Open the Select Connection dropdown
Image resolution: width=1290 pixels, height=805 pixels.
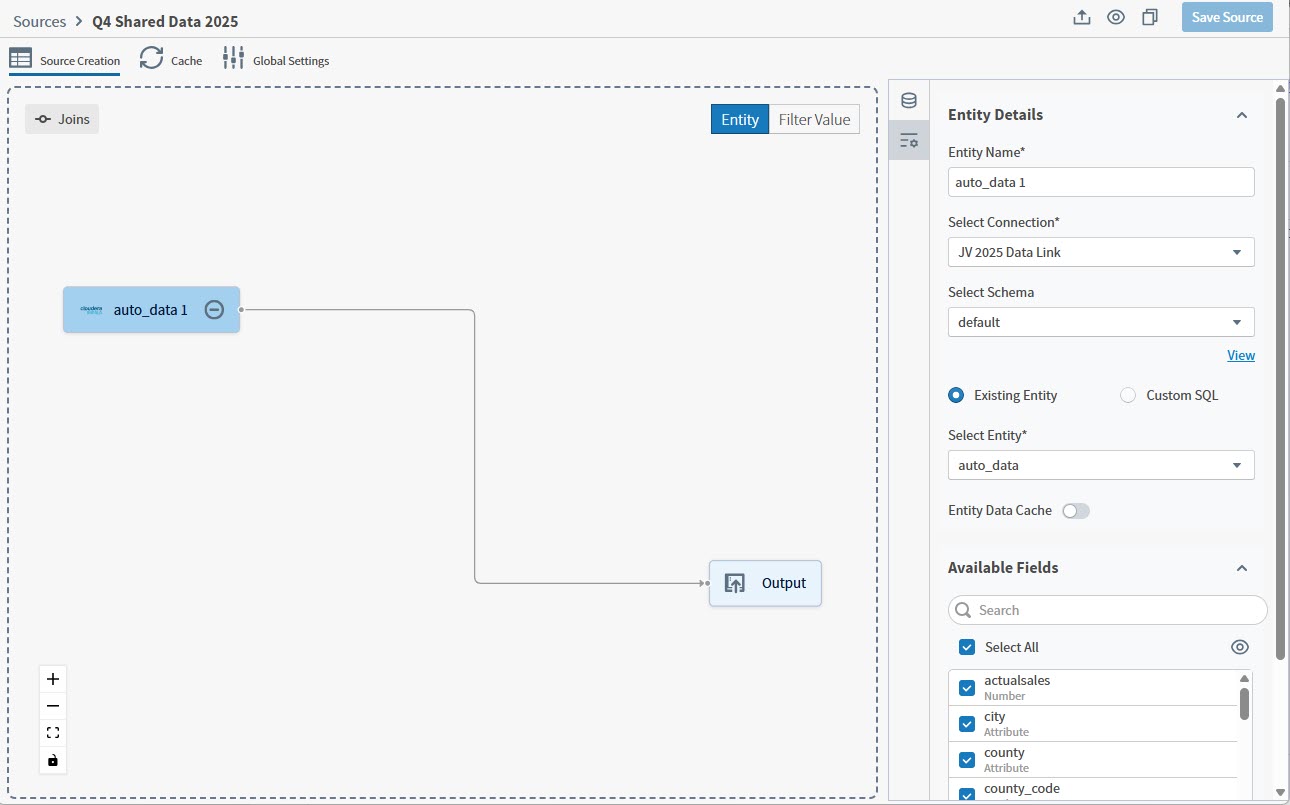pos(1100,252)
